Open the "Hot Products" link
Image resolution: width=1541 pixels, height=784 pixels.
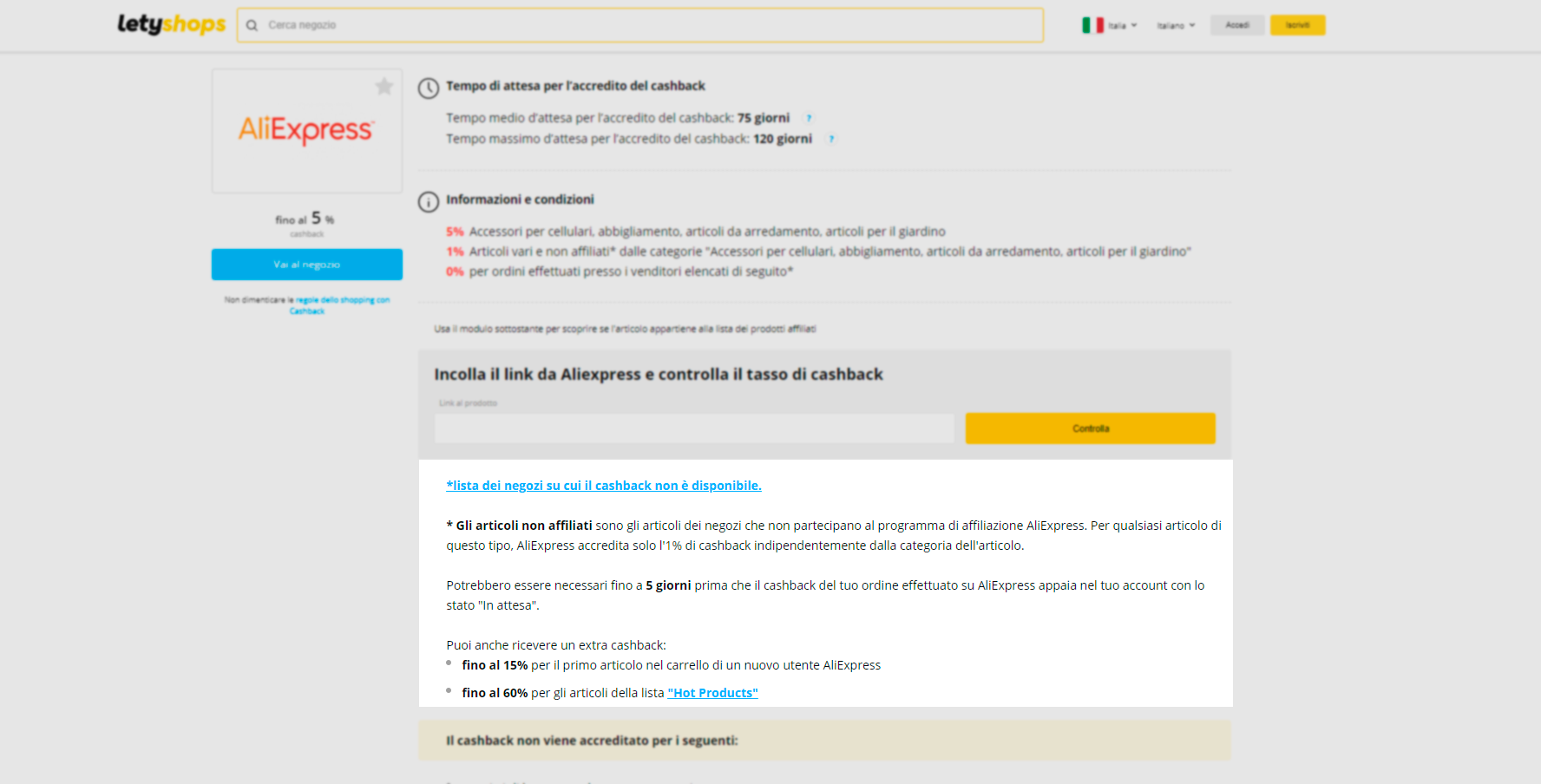pyautogui.click(x=712, y=693)
